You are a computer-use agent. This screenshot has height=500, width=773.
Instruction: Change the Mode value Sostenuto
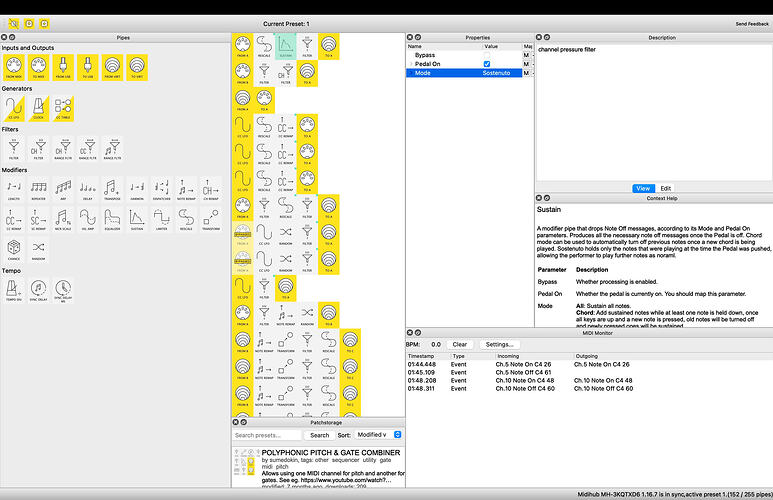[496, 73]
